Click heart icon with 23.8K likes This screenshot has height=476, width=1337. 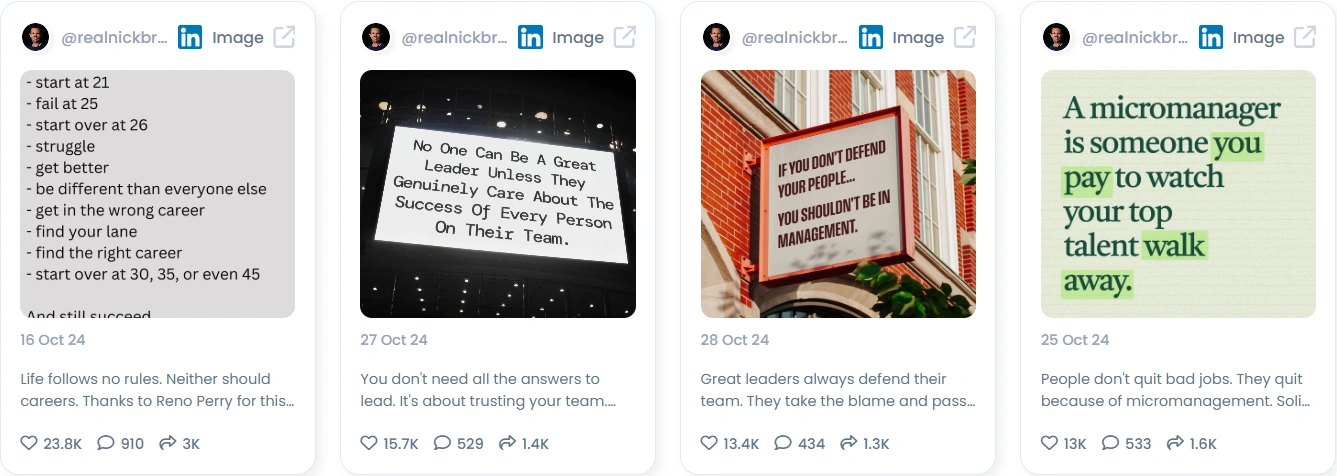click(29, 443)
